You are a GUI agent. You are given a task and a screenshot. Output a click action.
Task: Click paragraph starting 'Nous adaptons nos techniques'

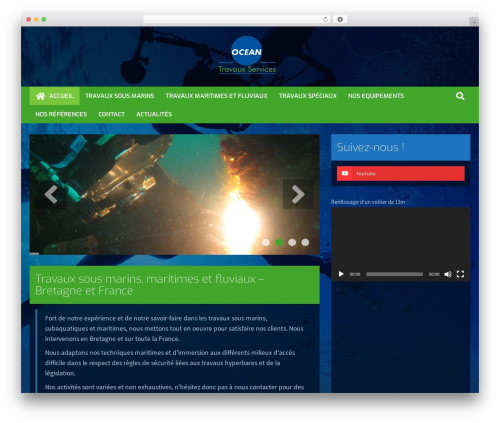170,363
